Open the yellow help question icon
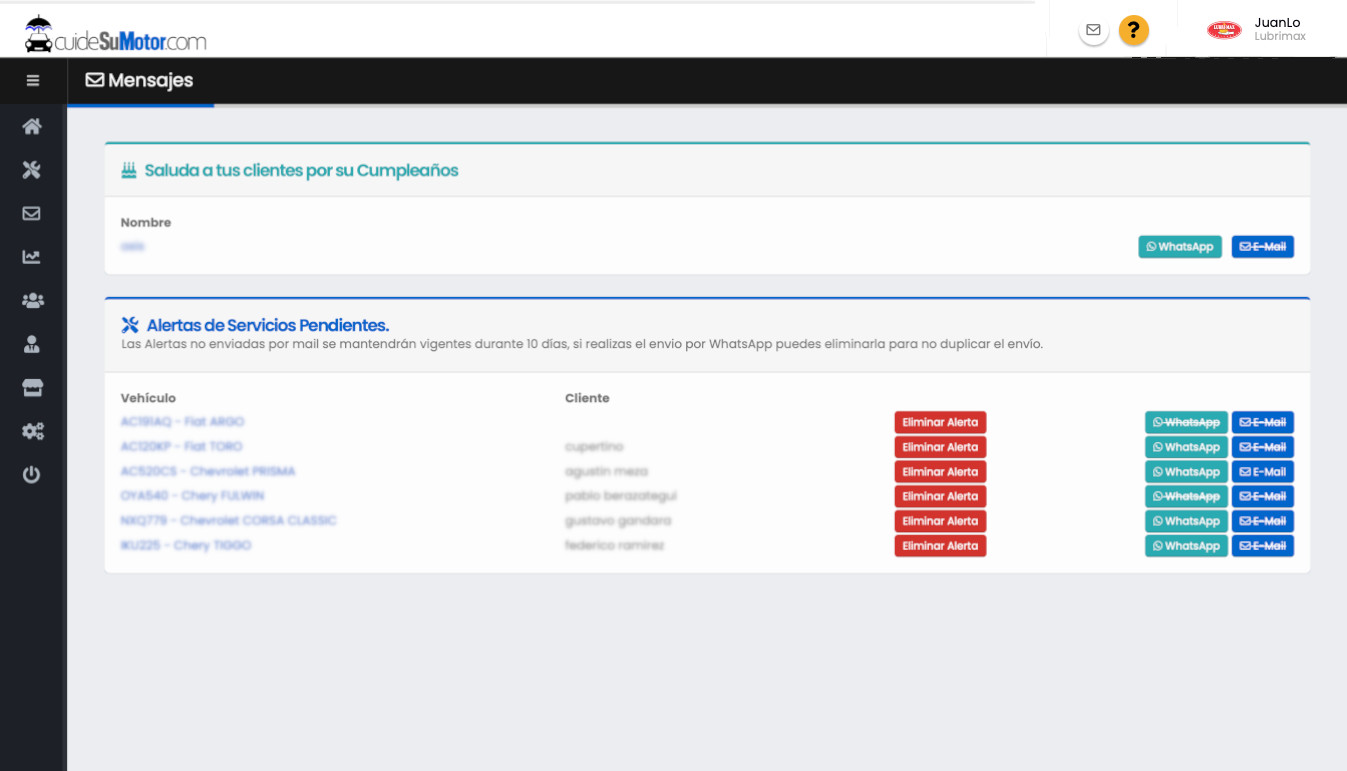 [x=1133, y=31]
